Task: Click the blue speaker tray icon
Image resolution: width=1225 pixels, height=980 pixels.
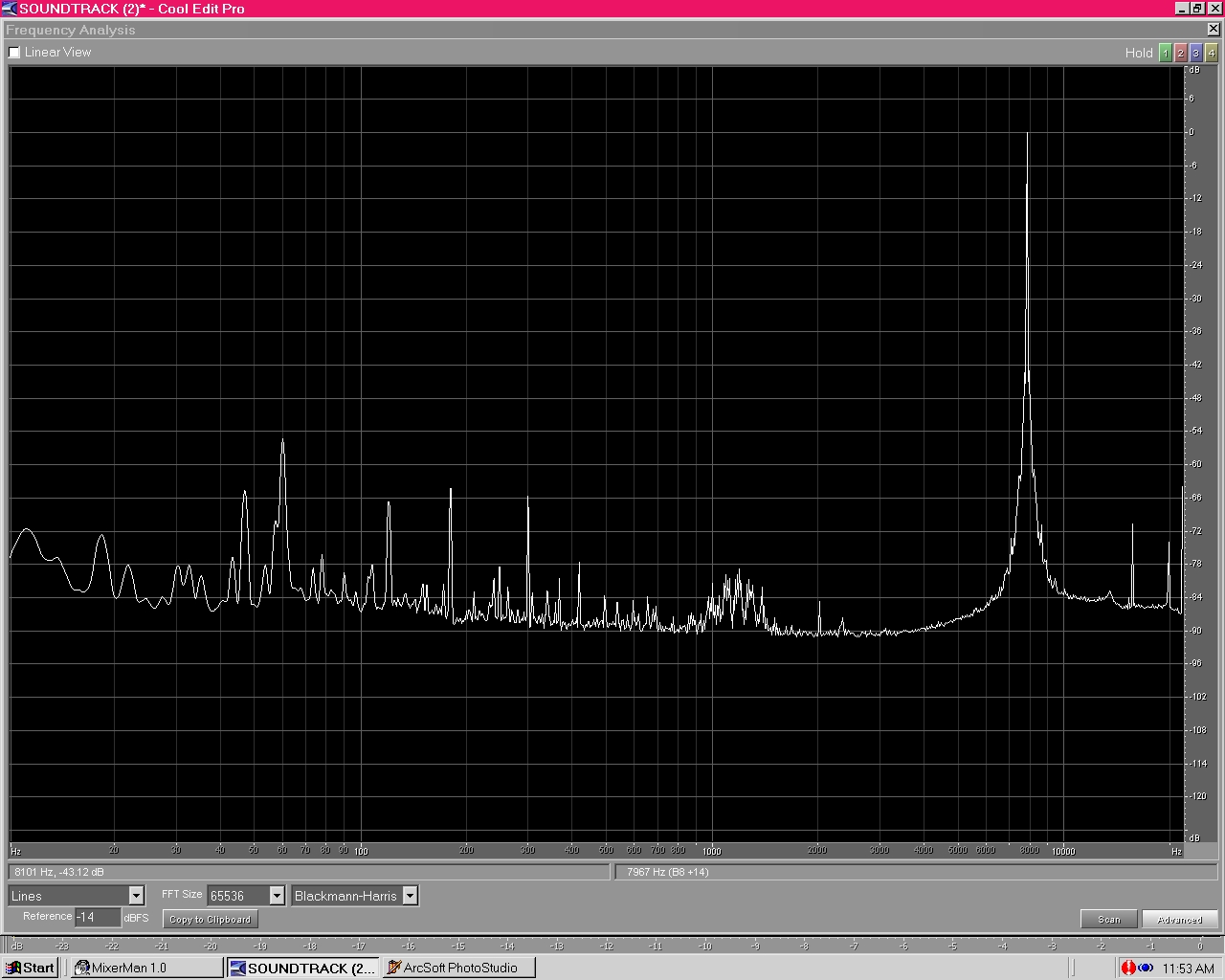Action: 1145,969
